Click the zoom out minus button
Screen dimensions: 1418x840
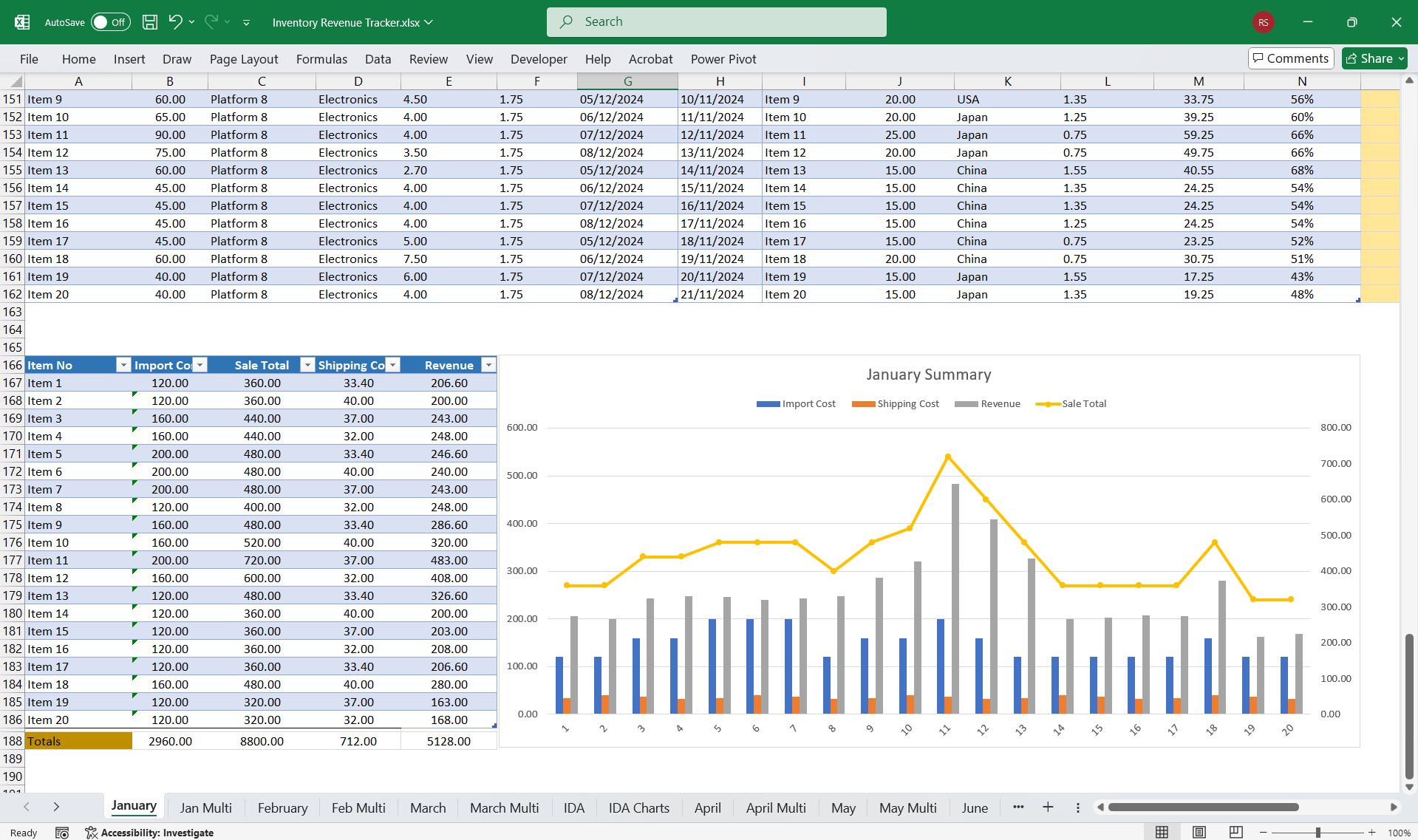click(x=1263, y=833)
